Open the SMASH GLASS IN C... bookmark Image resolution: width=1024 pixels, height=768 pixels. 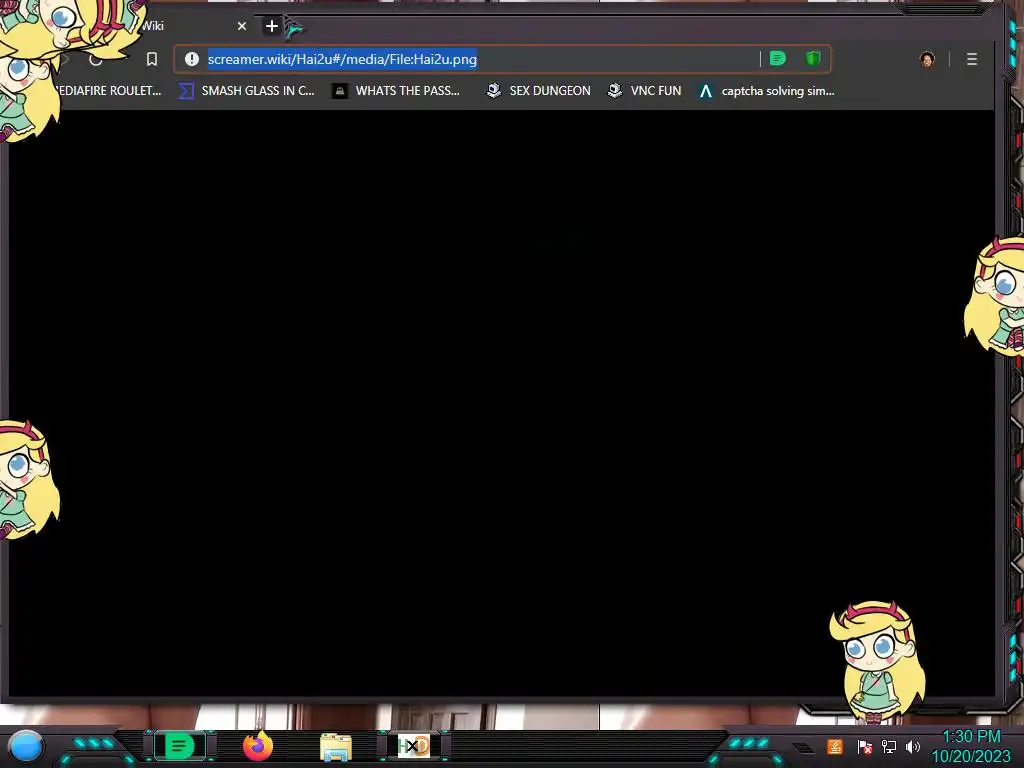point(246,91)
